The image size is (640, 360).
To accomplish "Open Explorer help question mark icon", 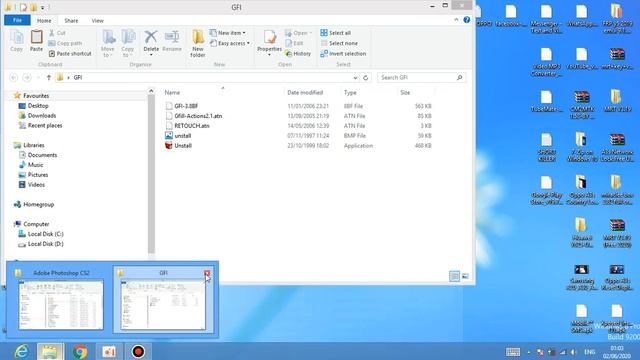I will 467,20.
